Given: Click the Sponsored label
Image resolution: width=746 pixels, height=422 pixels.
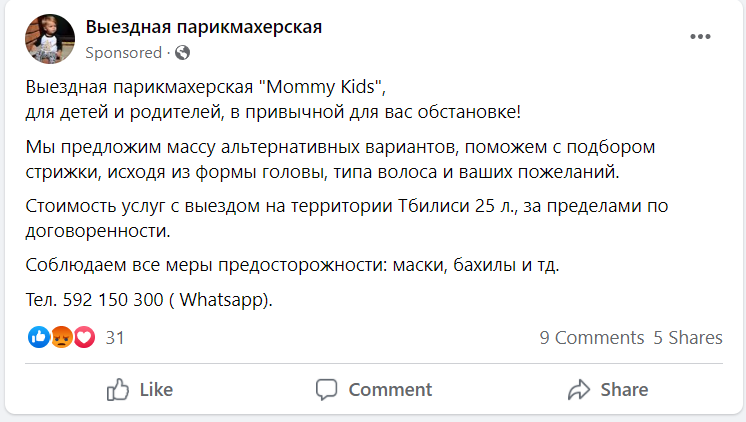Looking at the screenshot, I should click(124, 53).
